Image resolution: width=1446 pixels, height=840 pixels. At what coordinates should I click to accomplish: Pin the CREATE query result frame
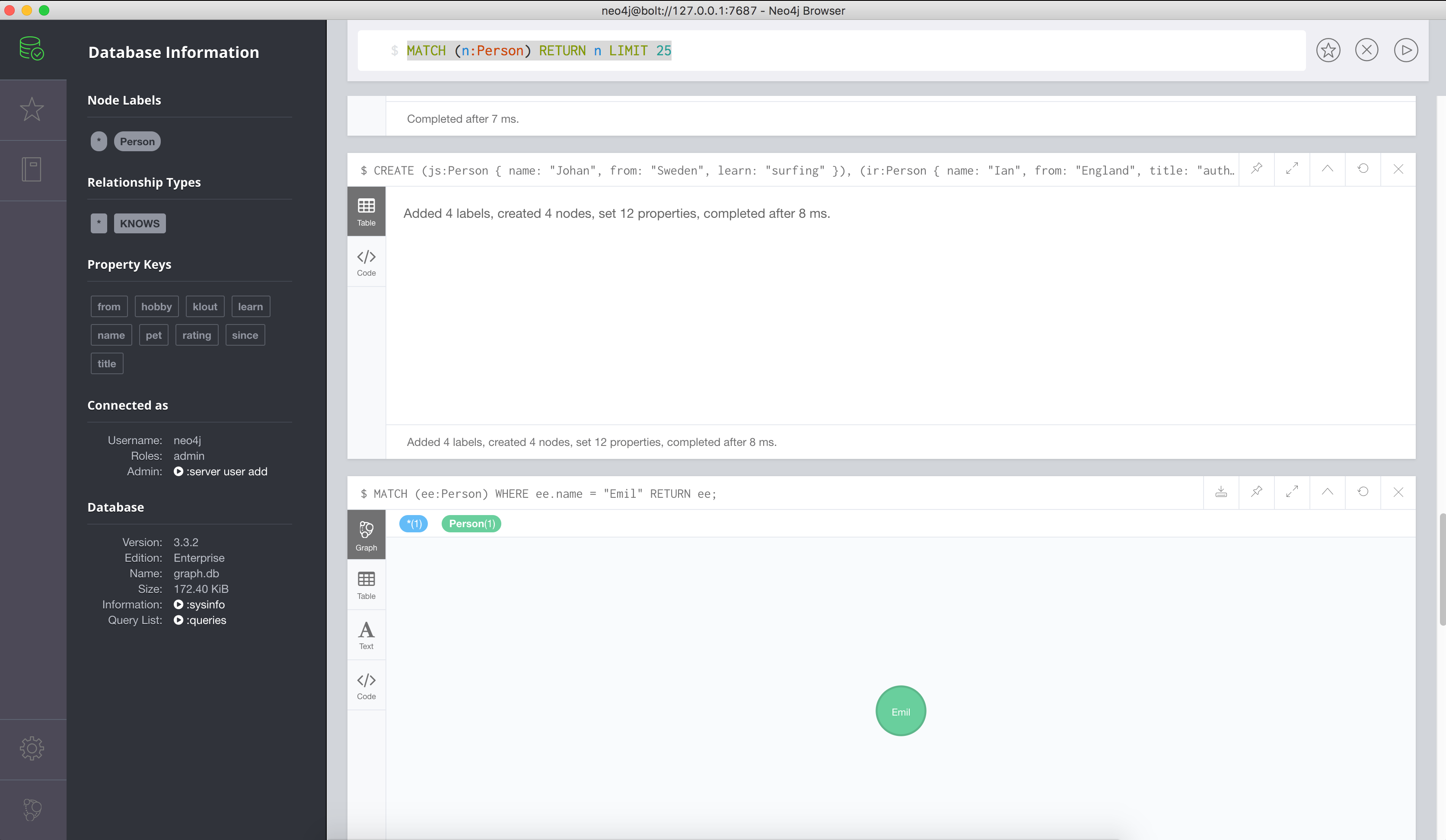pyautogui.click(x=1257, y=169)
